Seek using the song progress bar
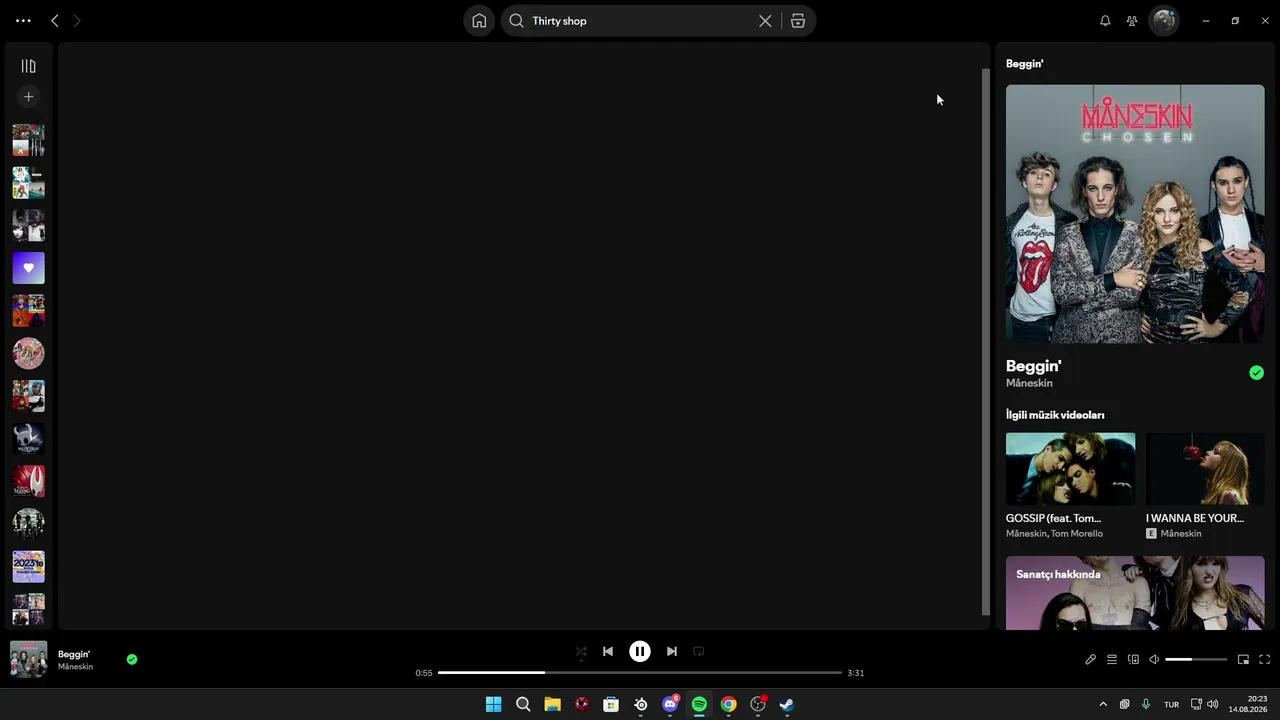 [x=640, y=673]
